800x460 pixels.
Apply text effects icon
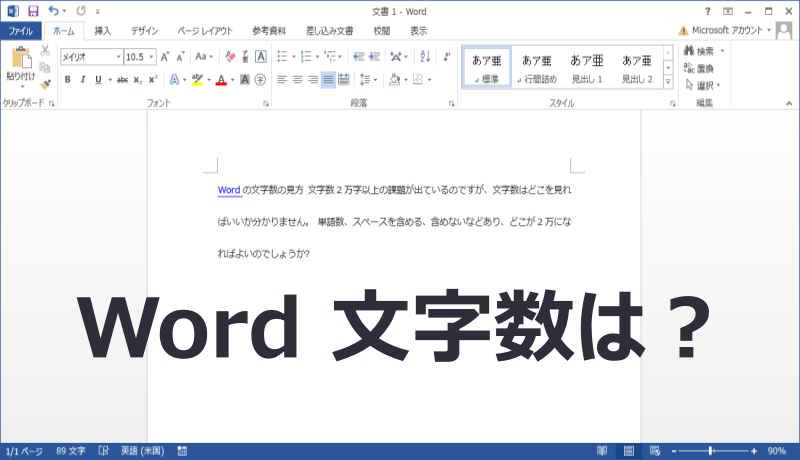point(174,80)
